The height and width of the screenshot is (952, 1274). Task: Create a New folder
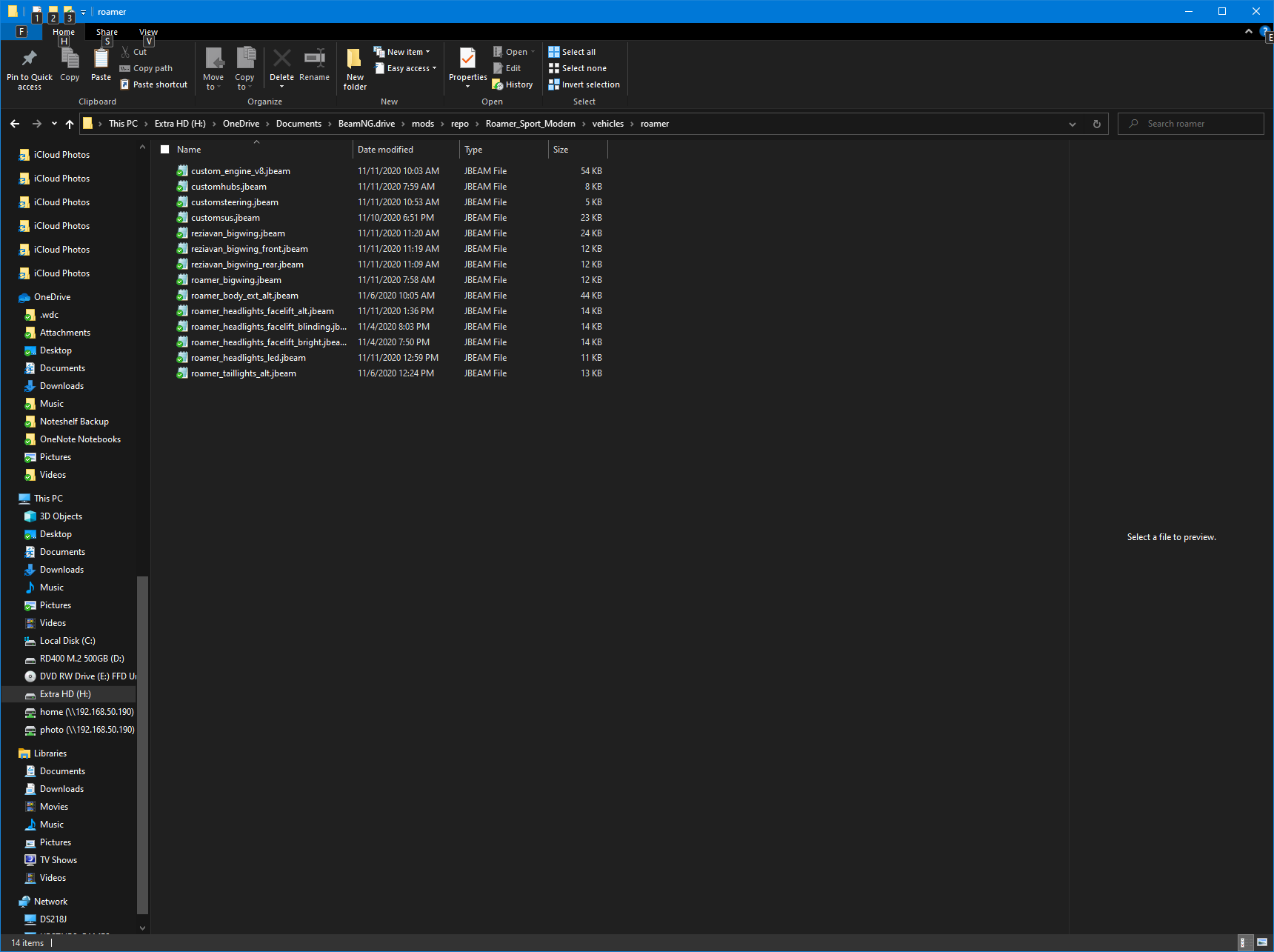coord(355,69)
